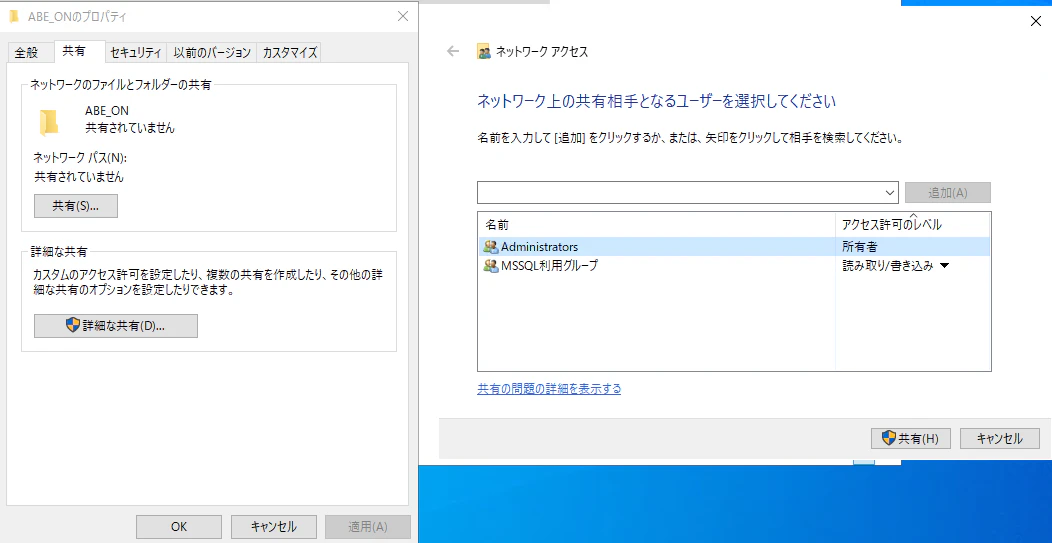Click the large ABE_ON folder icon
This screenshot has width=1052, height=543.
pos(48,122)
